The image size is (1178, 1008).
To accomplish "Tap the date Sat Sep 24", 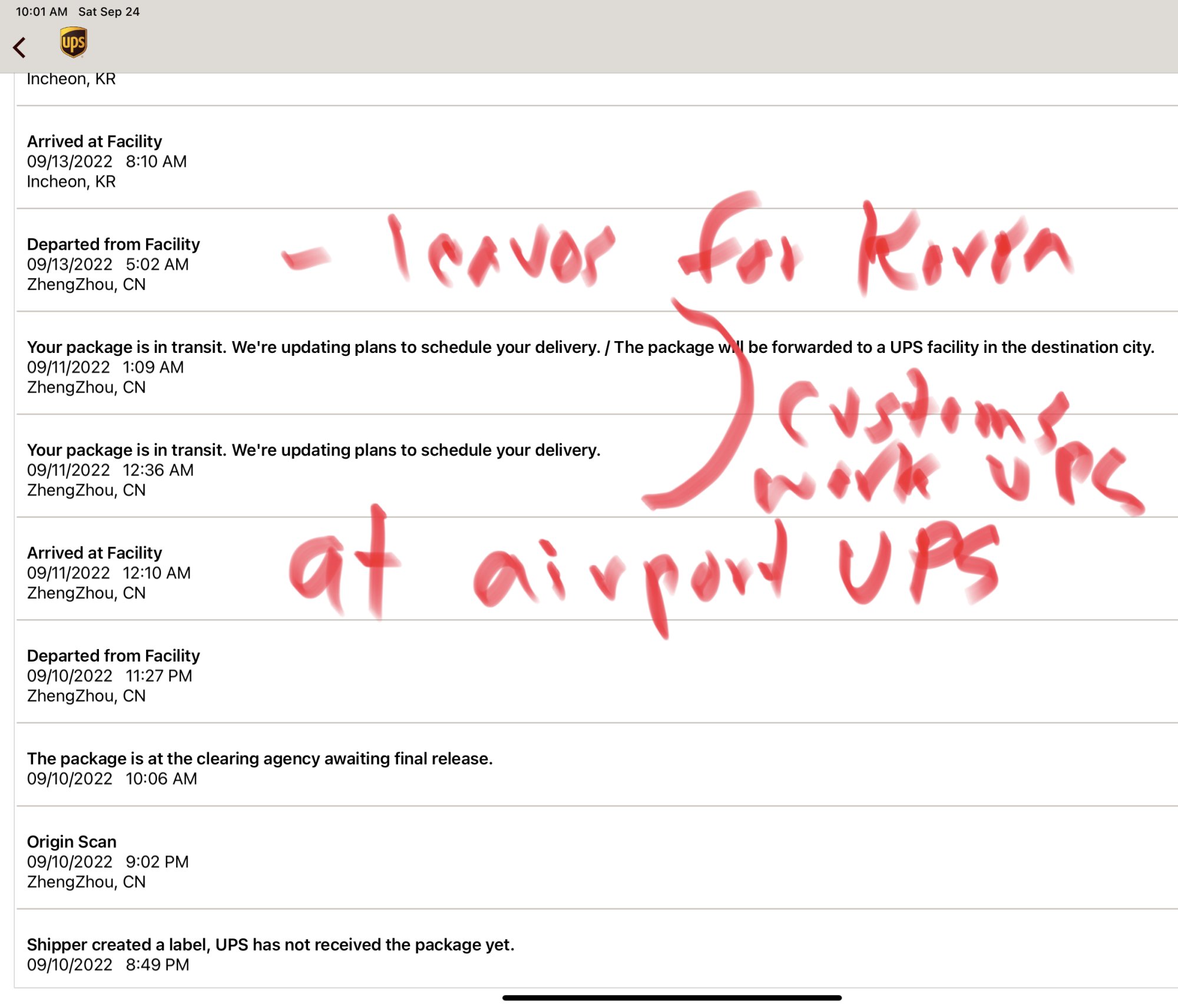I will pos(109,12).
